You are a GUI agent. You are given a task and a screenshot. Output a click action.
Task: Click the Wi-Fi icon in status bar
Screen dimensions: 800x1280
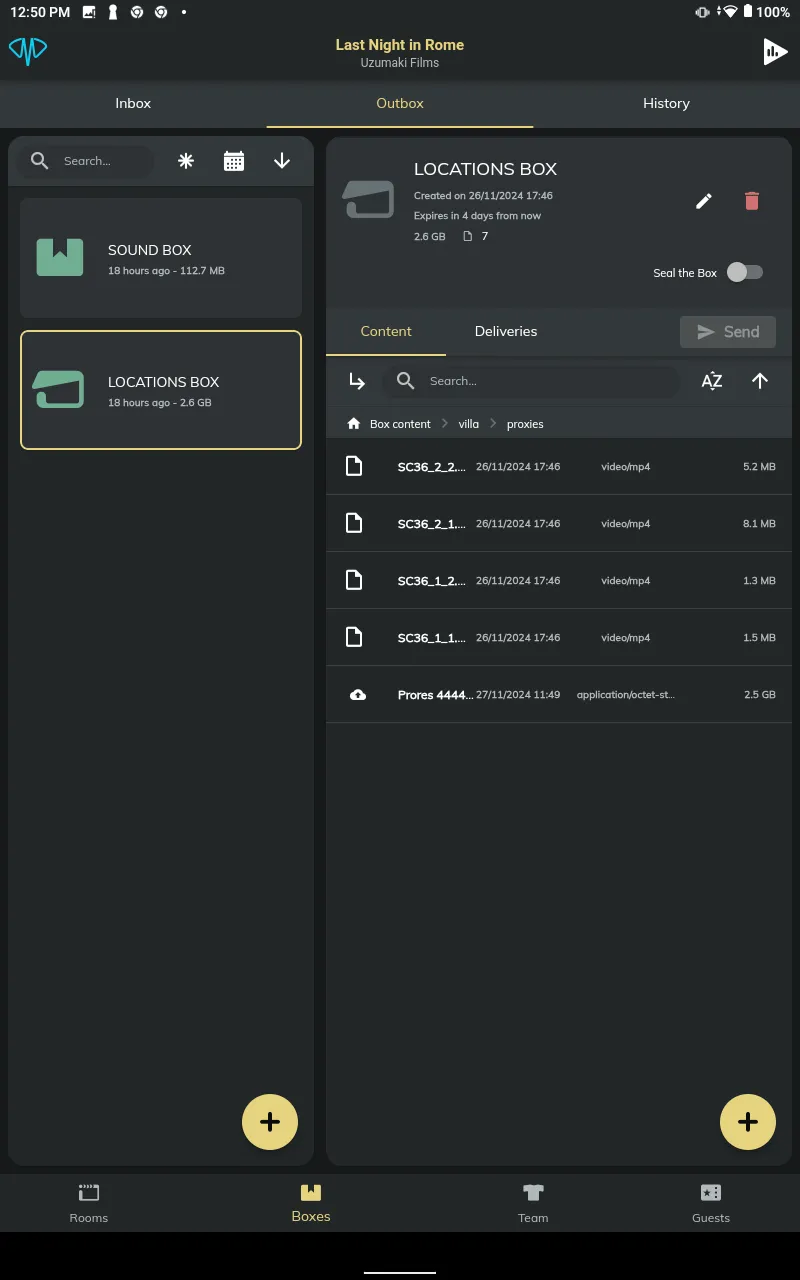[730, 12]
